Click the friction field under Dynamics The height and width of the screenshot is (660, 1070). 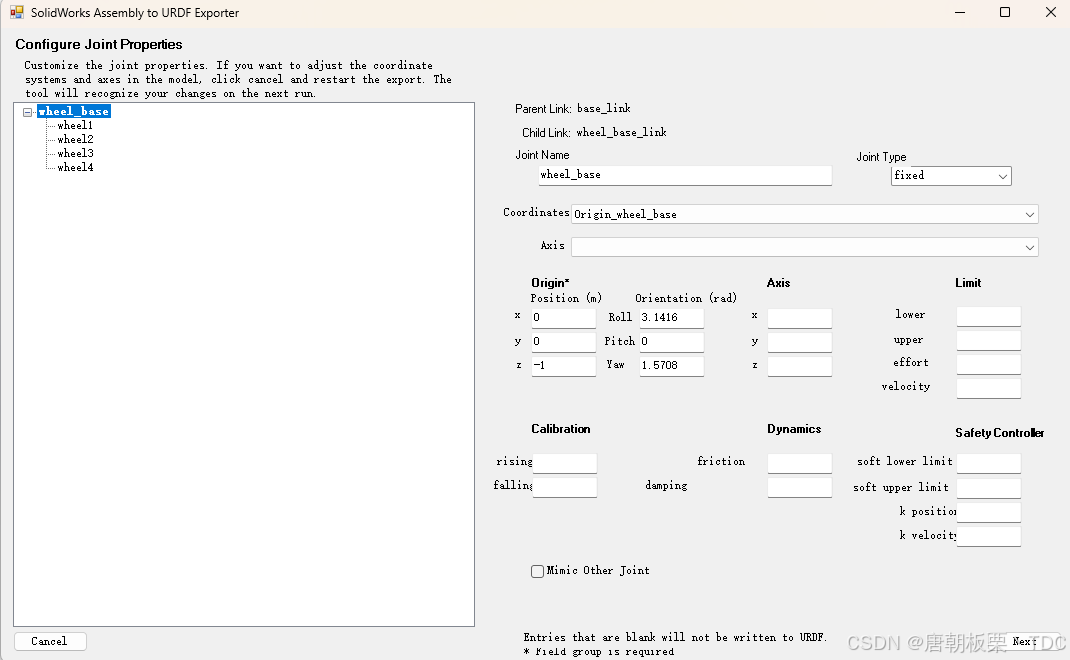798,462
